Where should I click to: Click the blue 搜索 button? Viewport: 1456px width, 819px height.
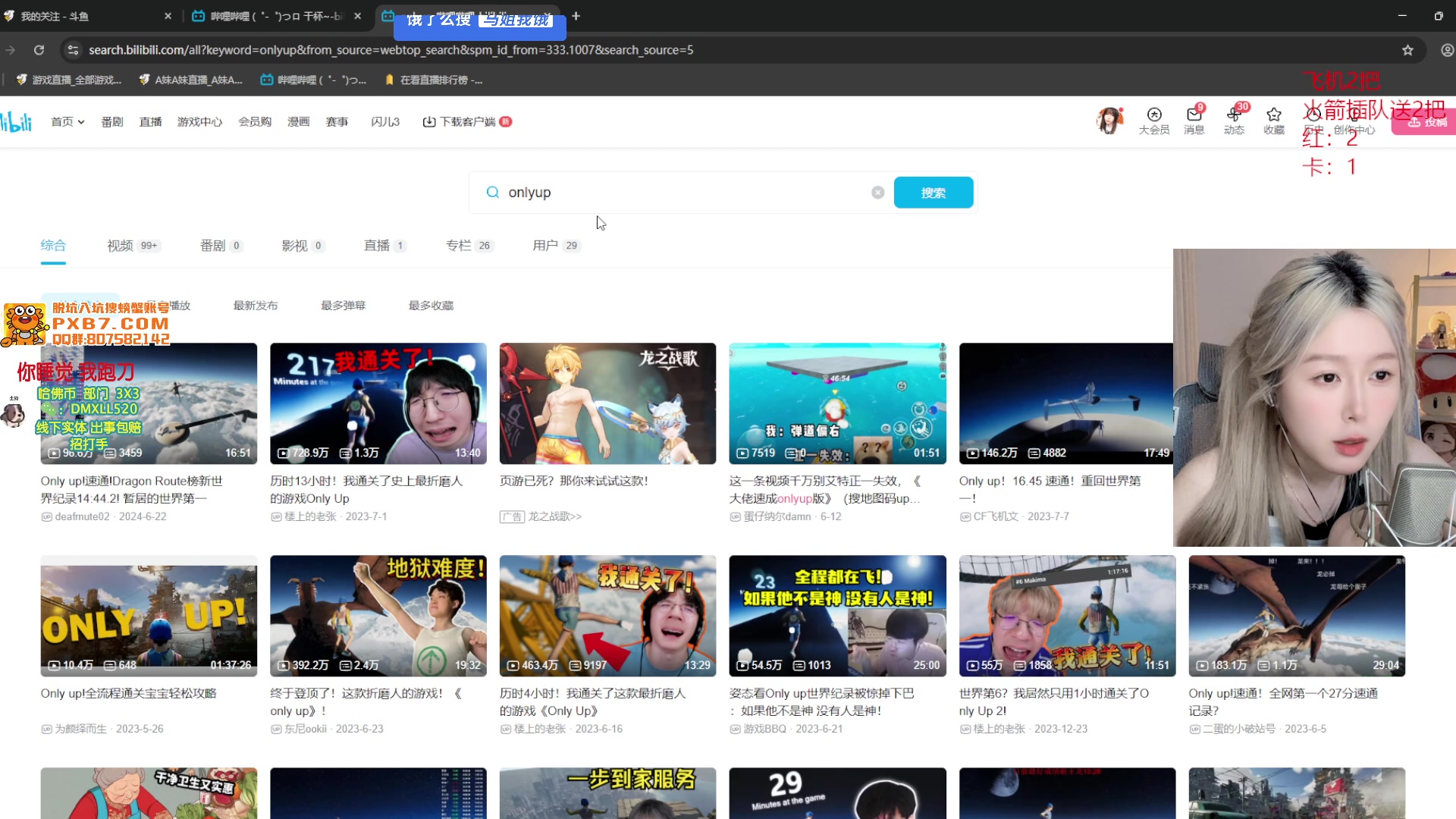click(934, 193)
